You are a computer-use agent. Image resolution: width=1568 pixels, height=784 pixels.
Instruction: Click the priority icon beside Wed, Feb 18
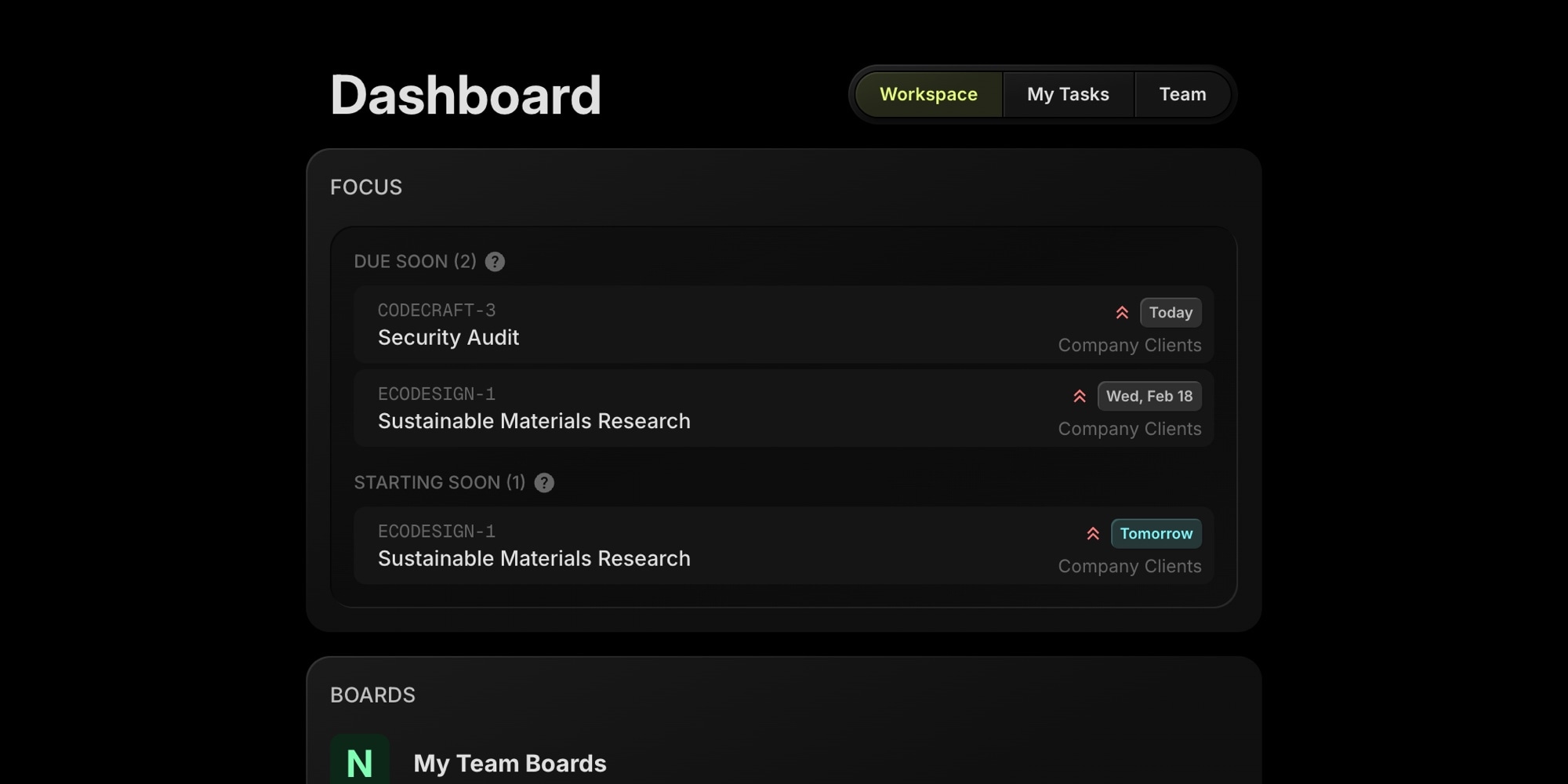click(x=1080, y=397)
